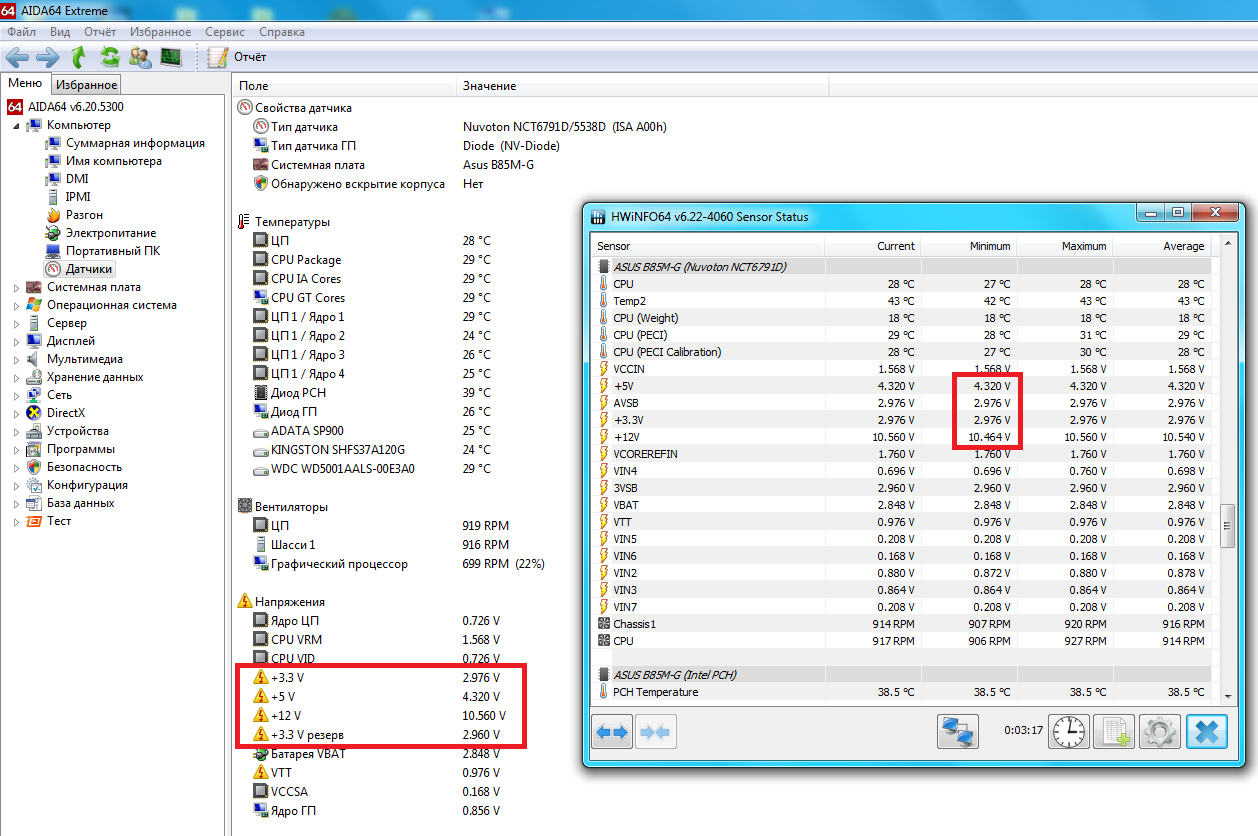Open the sensor monitor graph toolbar icon
The height and width of the screenshot is (836, 1258).
click(171, 57)
